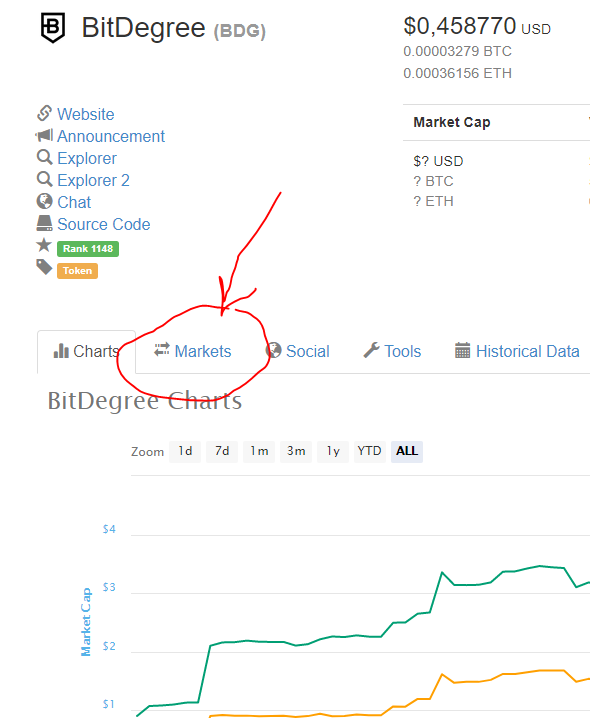Click the star icon beside Rank 1148
Screen dimensions: 590x718
[x=44, y=245]
